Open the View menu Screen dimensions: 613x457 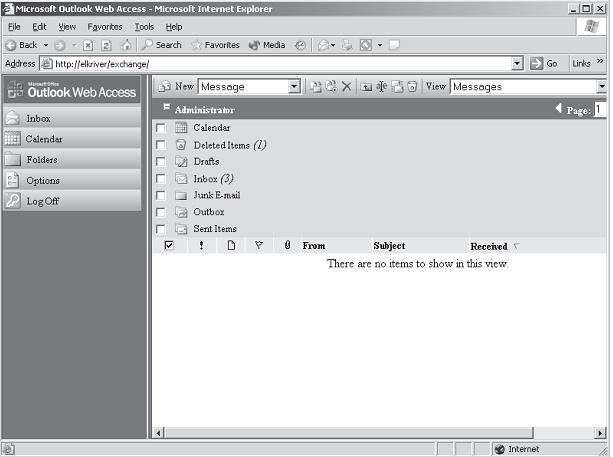tap(67, 27)
